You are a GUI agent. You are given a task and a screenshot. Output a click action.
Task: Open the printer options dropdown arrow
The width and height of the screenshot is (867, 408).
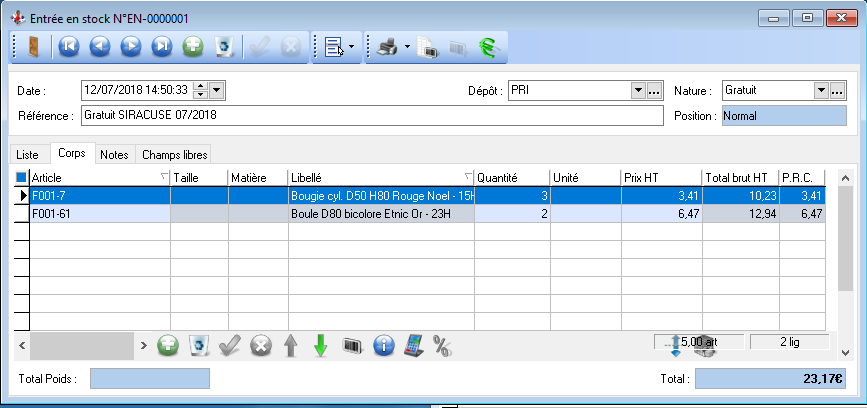click(x=408, y=46)
